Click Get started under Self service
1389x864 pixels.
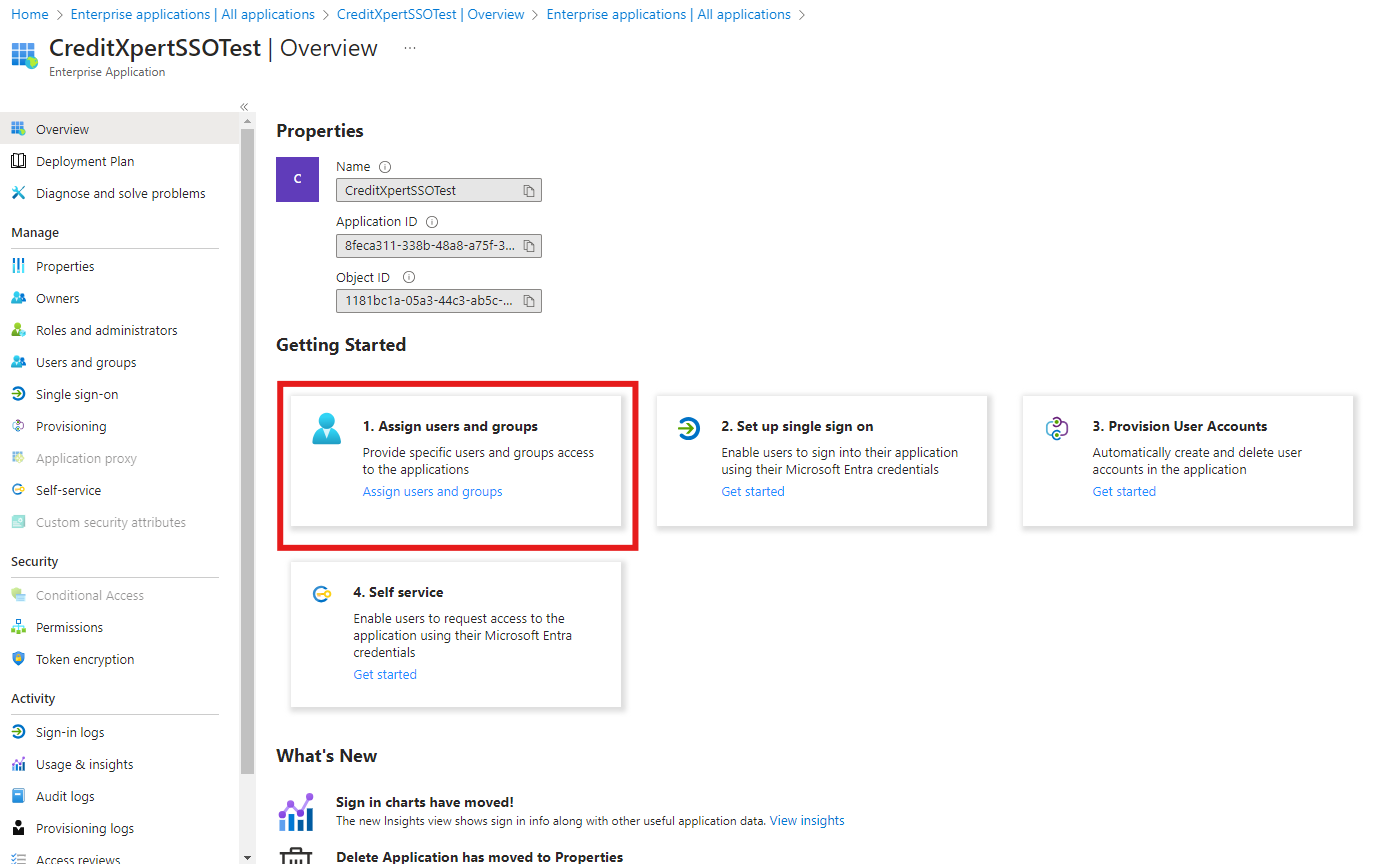tap(385, 674)
